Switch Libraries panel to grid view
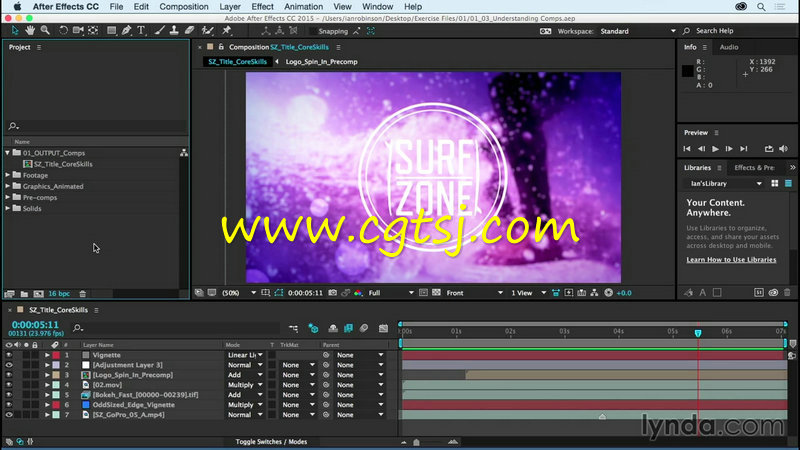This screenshot has width=800, height=450. [775, 184]
